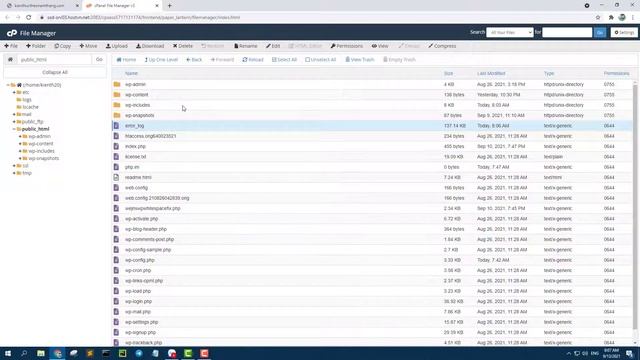The image size is (640, 360).
Task: Select the php.ini file row
Action: 372,167
